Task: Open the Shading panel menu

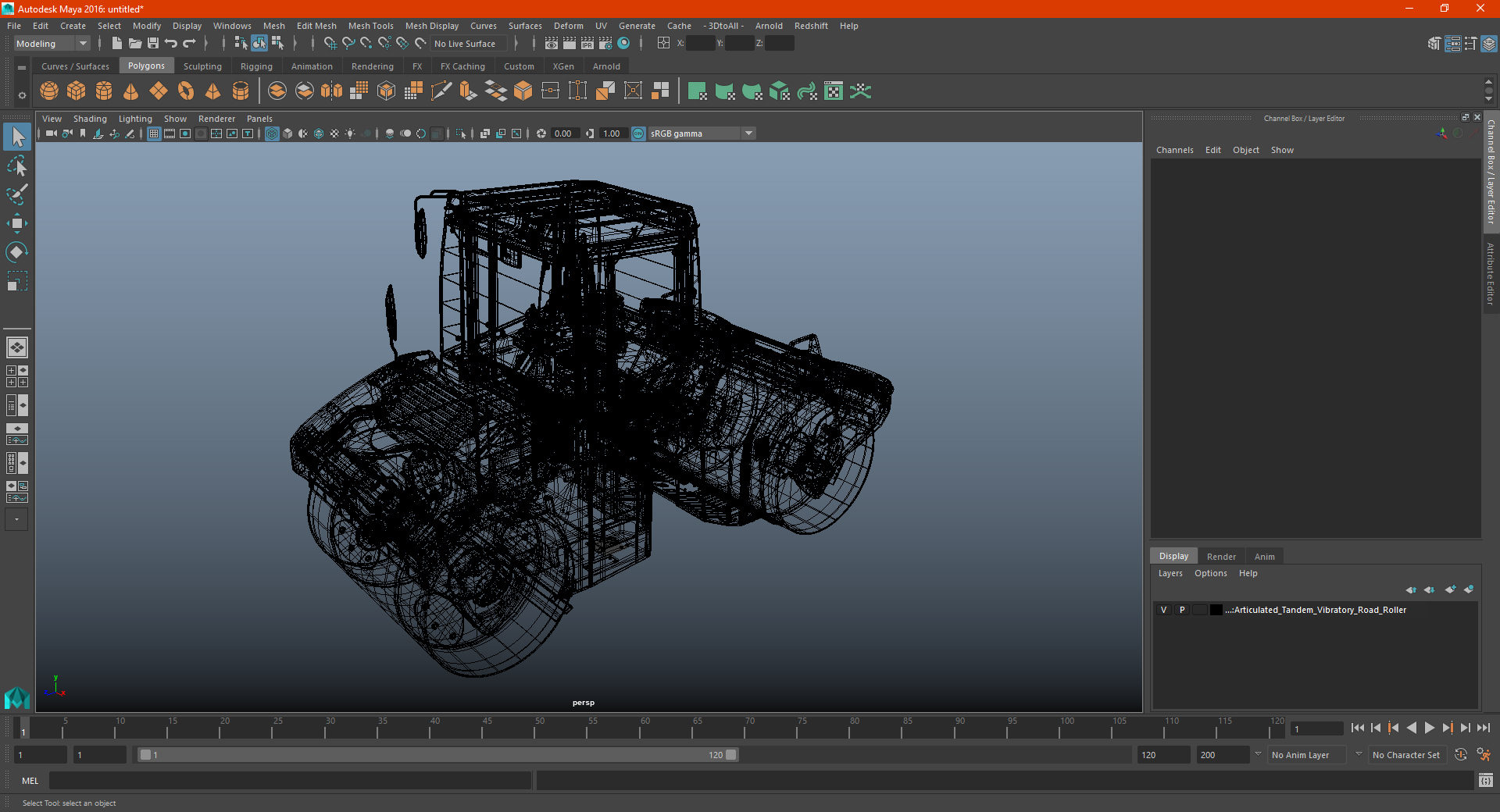Action: (x=90, y=119)
